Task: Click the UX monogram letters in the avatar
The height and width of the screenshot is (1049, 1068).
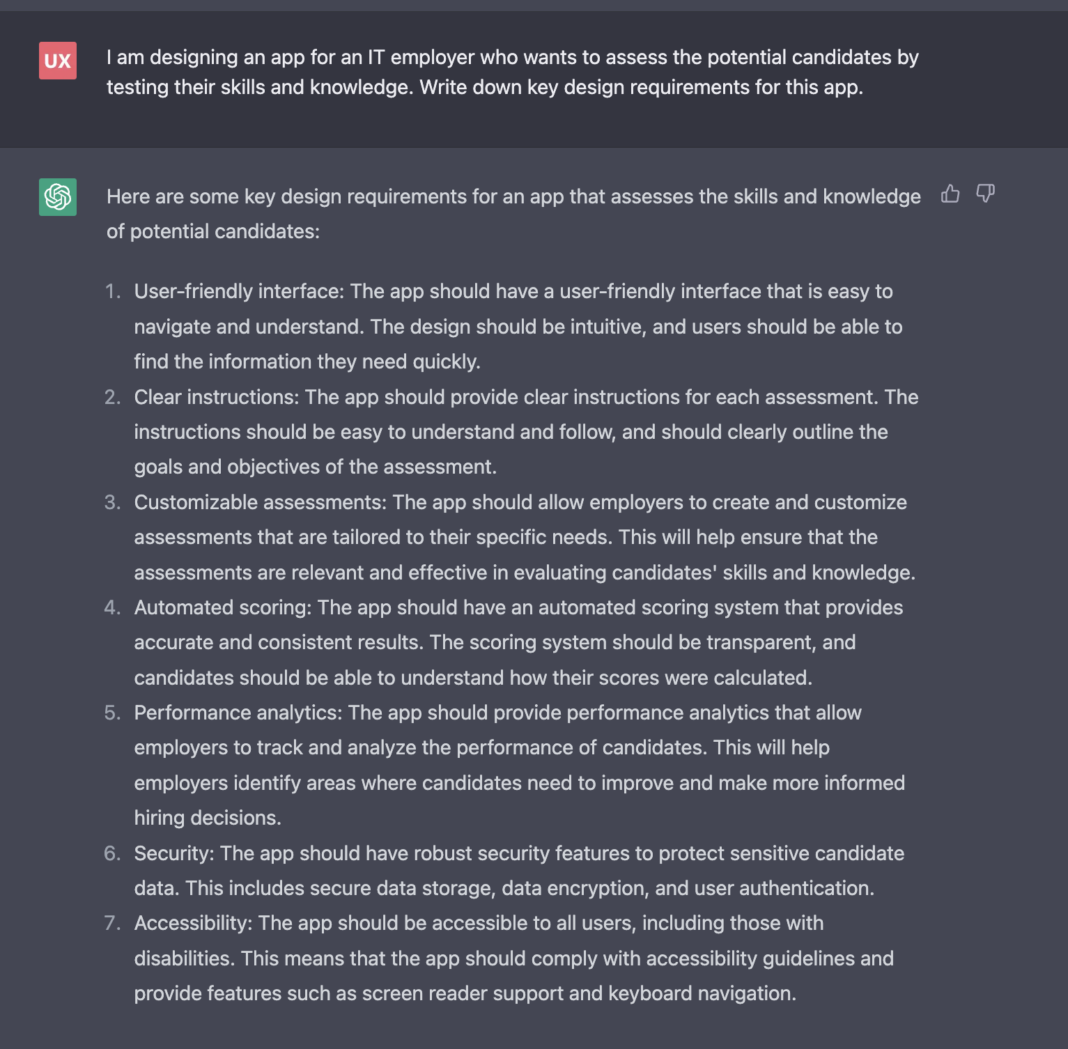Action: (57, 60)
